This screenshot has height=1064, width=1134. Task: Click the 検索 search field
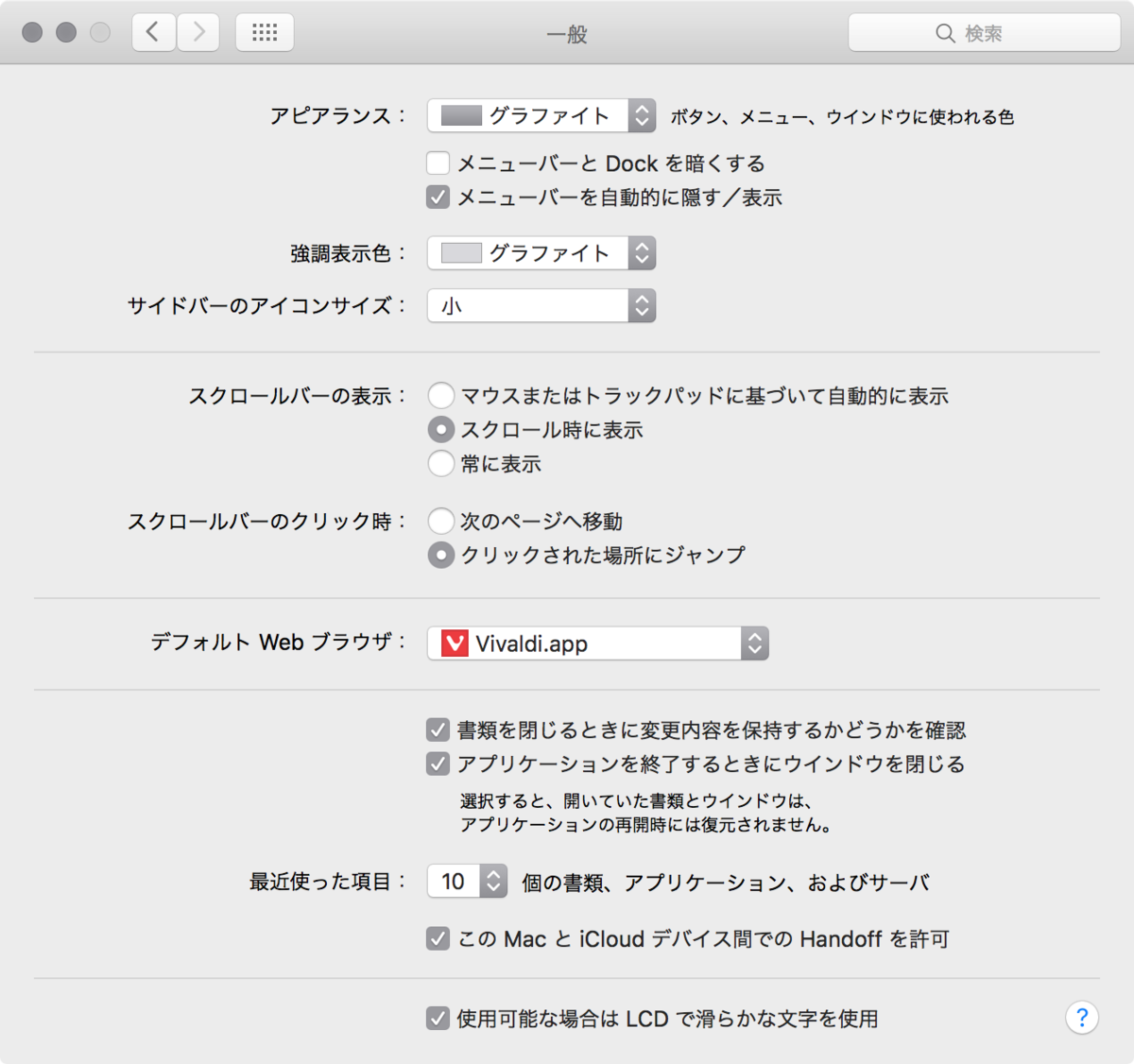pyautogui.click(x=984, y=33)
